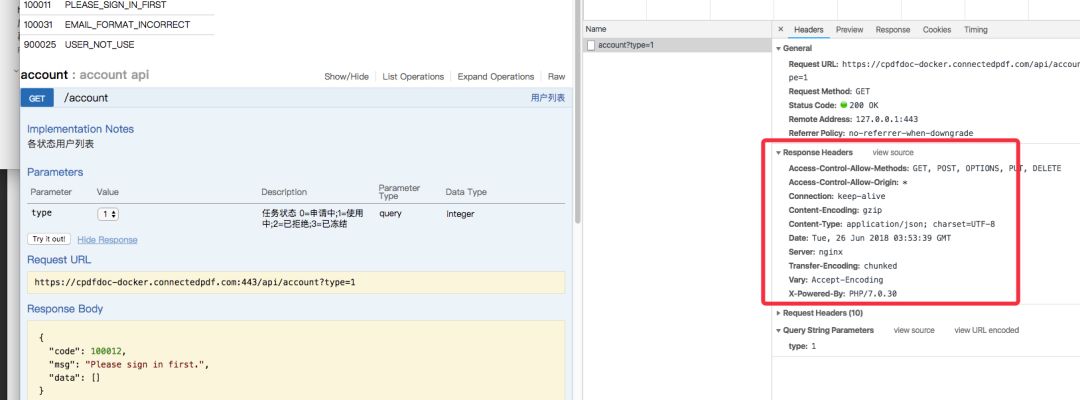Click the Request Method GET line

[829, 92]
